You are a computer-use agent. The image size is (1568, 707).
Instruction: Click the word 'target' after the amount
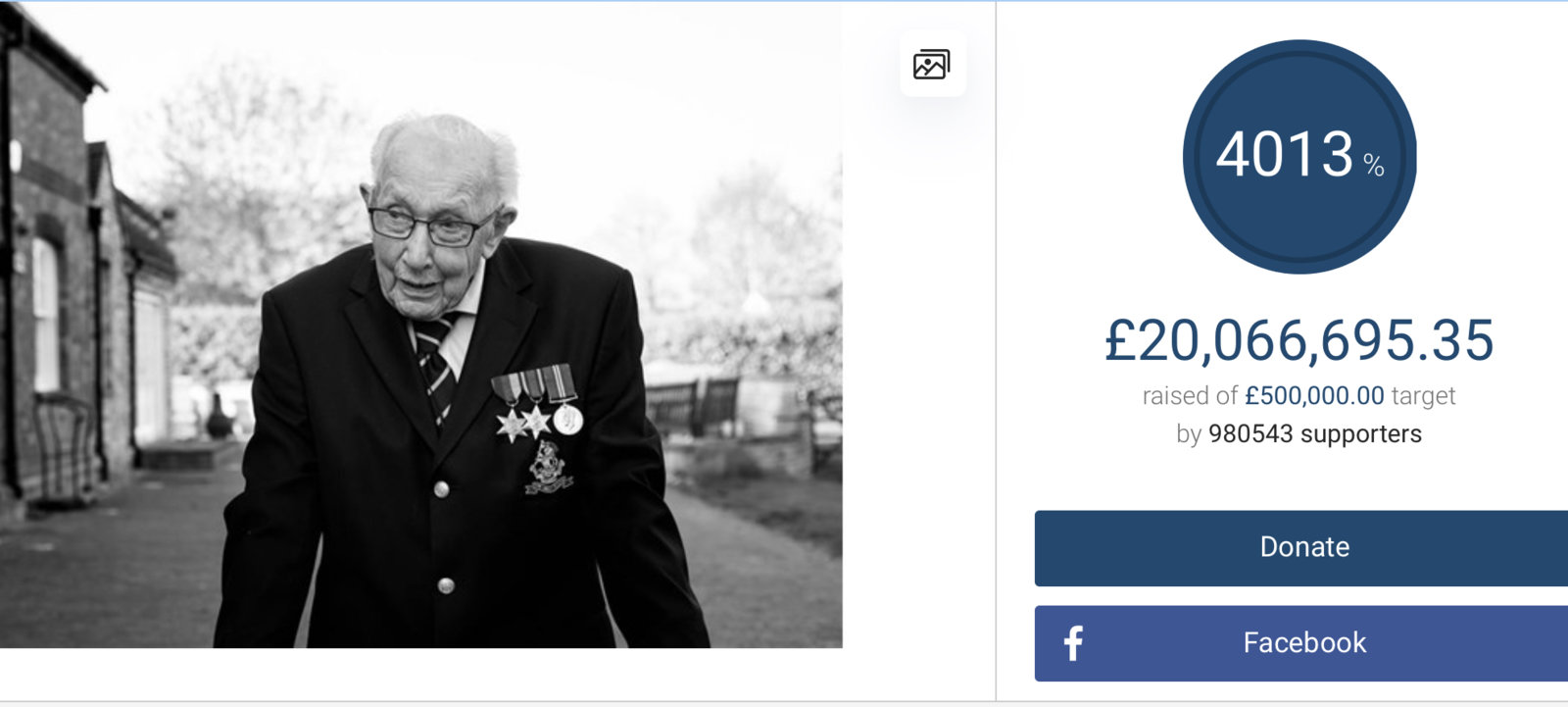click(x=1424, y=397)
